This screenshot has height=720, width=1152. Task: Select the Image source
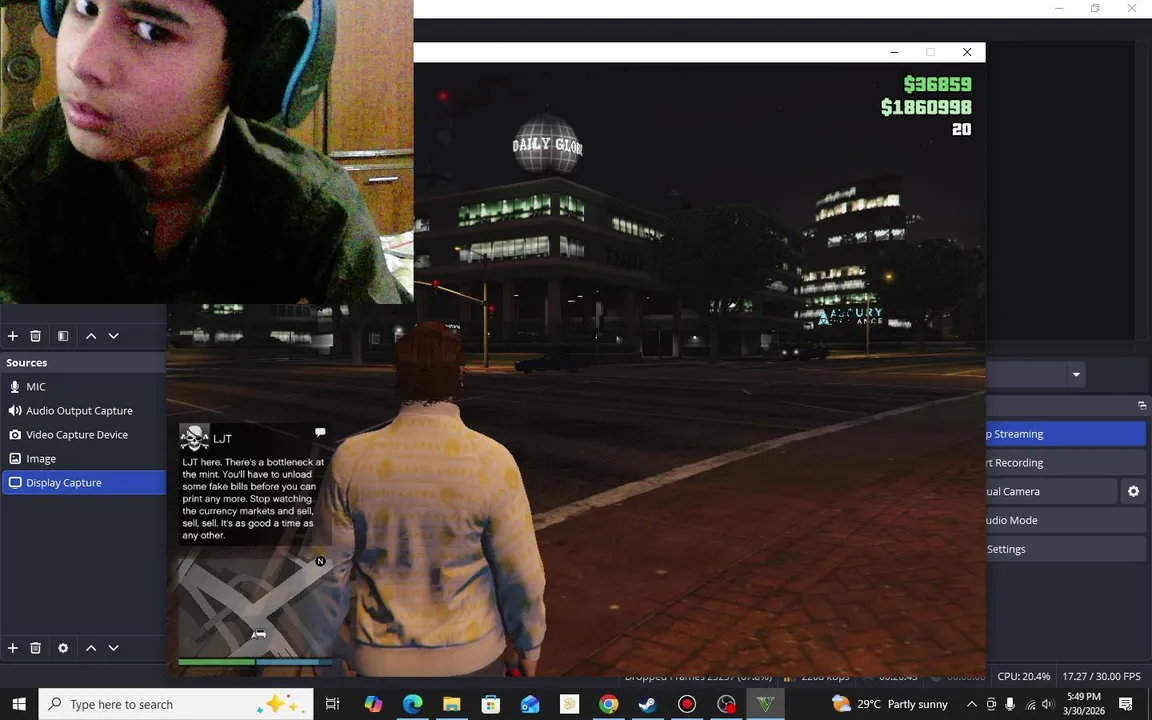point(83,458)
